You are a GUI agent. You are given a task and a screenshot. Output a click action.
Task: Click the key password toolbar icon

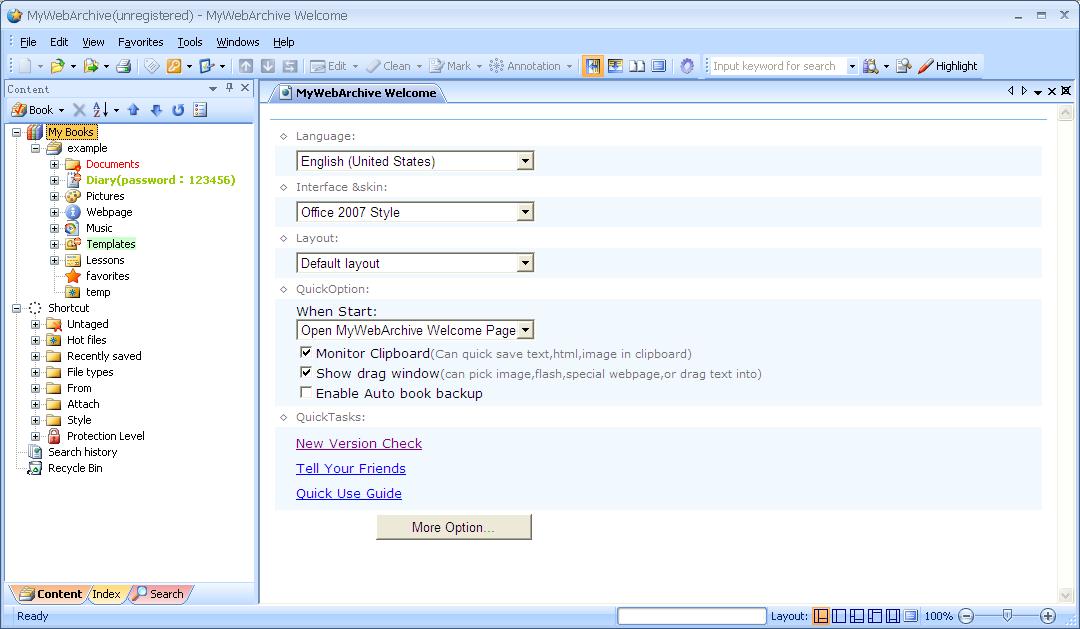point(174,66)
